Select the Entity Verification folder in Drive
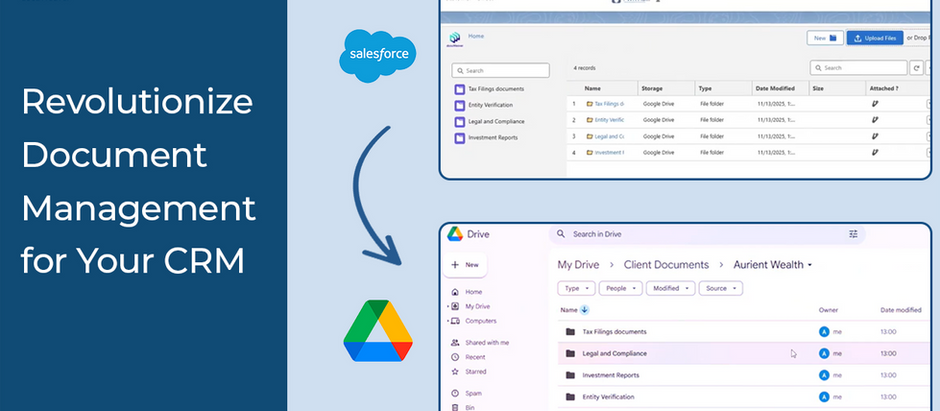This screenshot has width=940, height=411. pyautogui.click(x=743, y=397)
